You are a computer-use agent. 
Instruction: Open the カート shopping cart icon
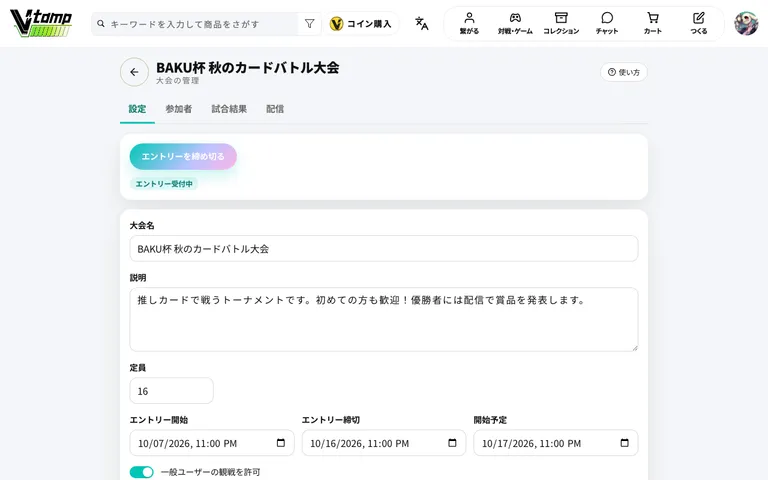coord(652,18)
